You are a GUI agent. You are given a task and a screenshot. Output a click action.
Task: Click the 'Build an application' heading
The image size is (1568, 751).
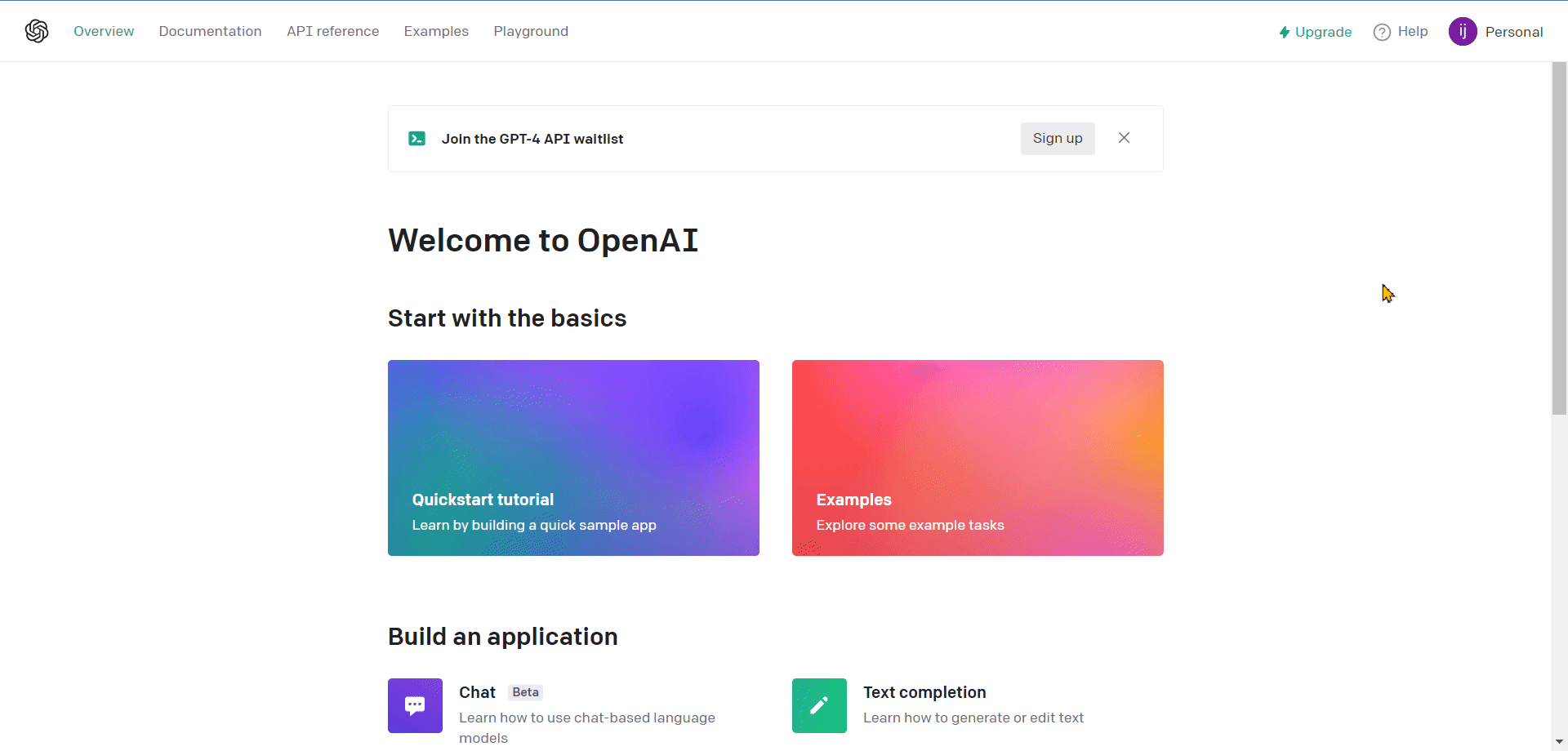(503, 637)
